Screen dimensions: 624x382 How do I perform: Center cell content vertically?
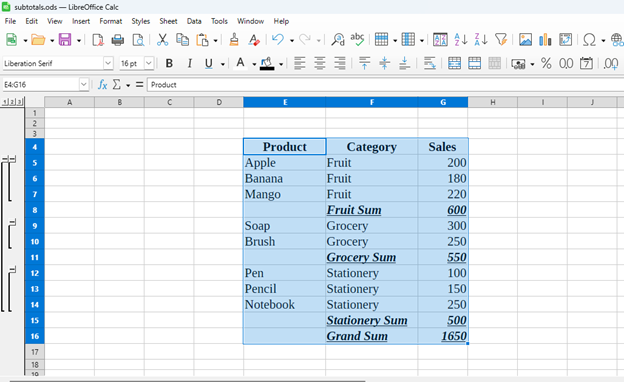point(384,63)
